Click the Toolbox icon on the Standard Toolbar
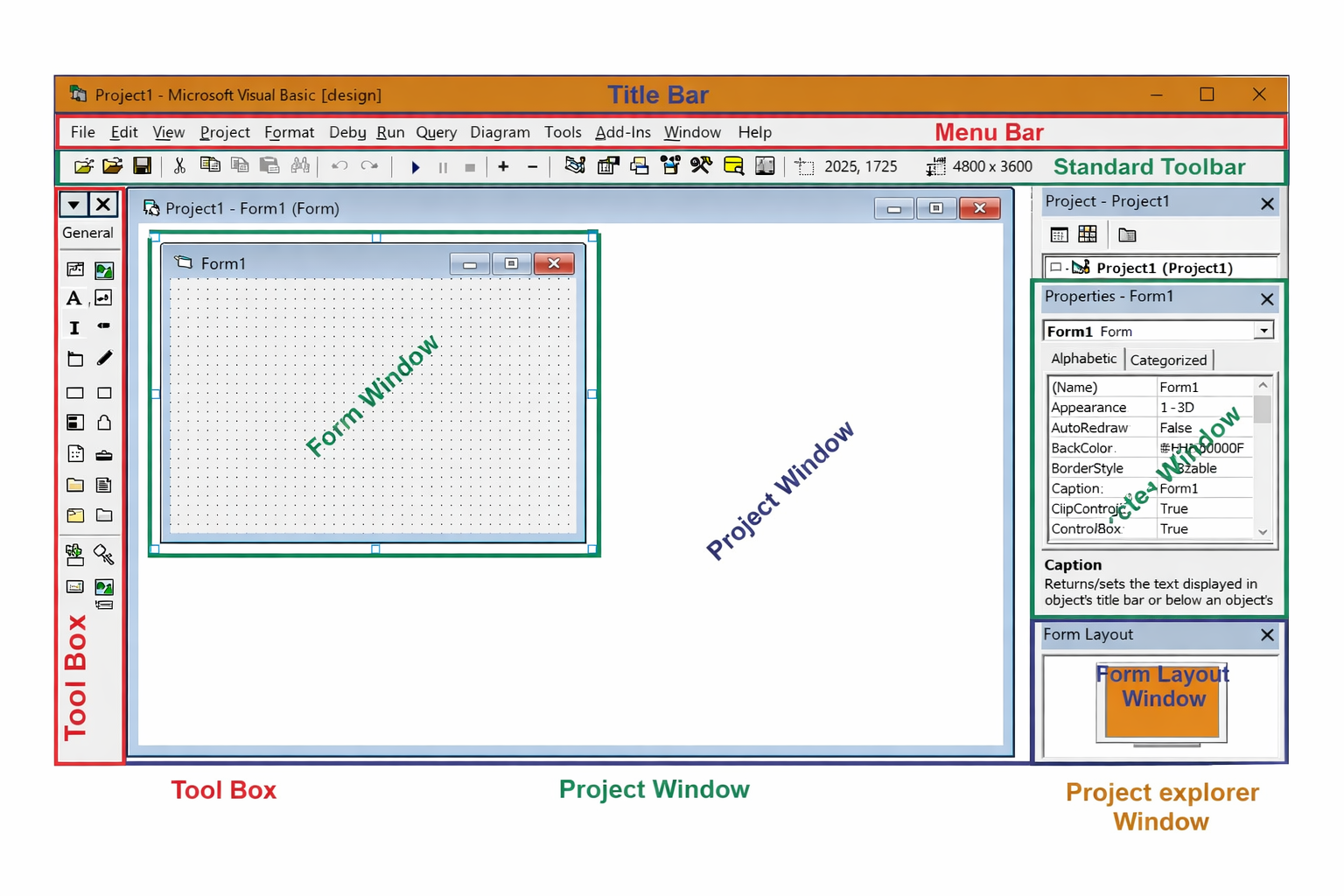This screenshot has height=896, width=1344. (702, 166)
